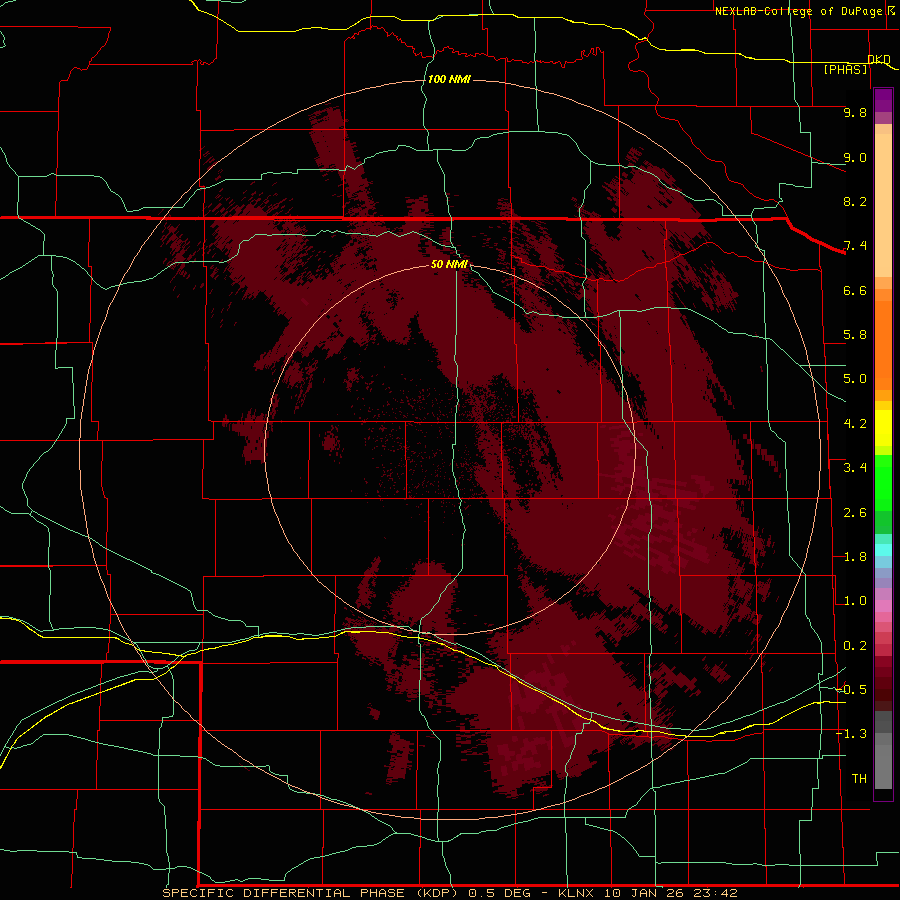Click the 4.2 value on color scale

[x=855, y=424]
